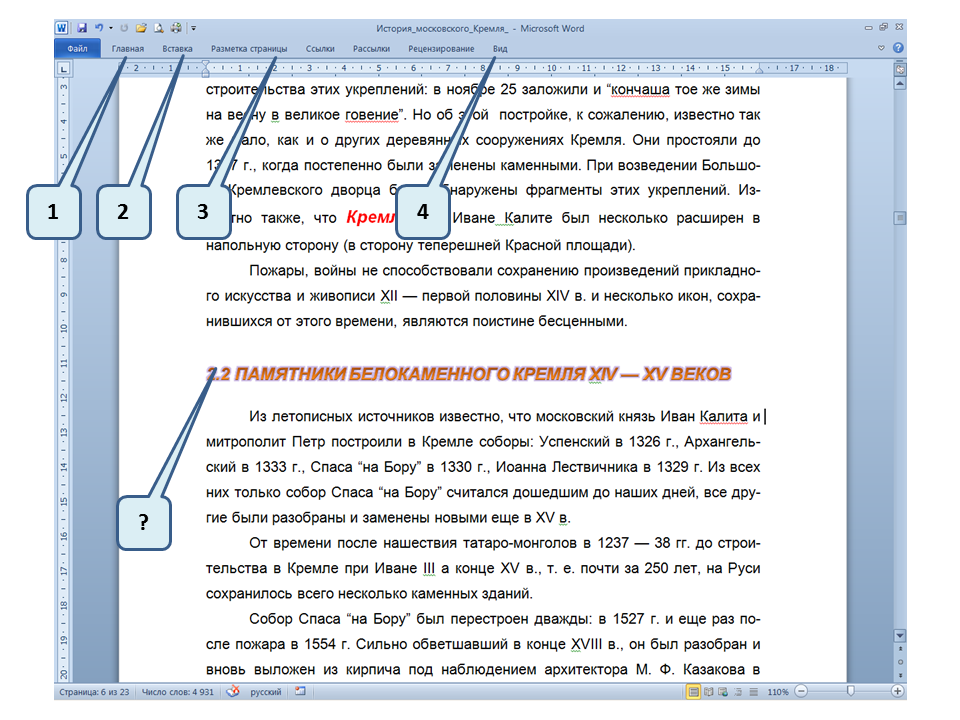The height and width of the screenshot is (720, 960).
Task: Toggle the ruler button above the scrollbar
Action: click(x=900, y=70)
